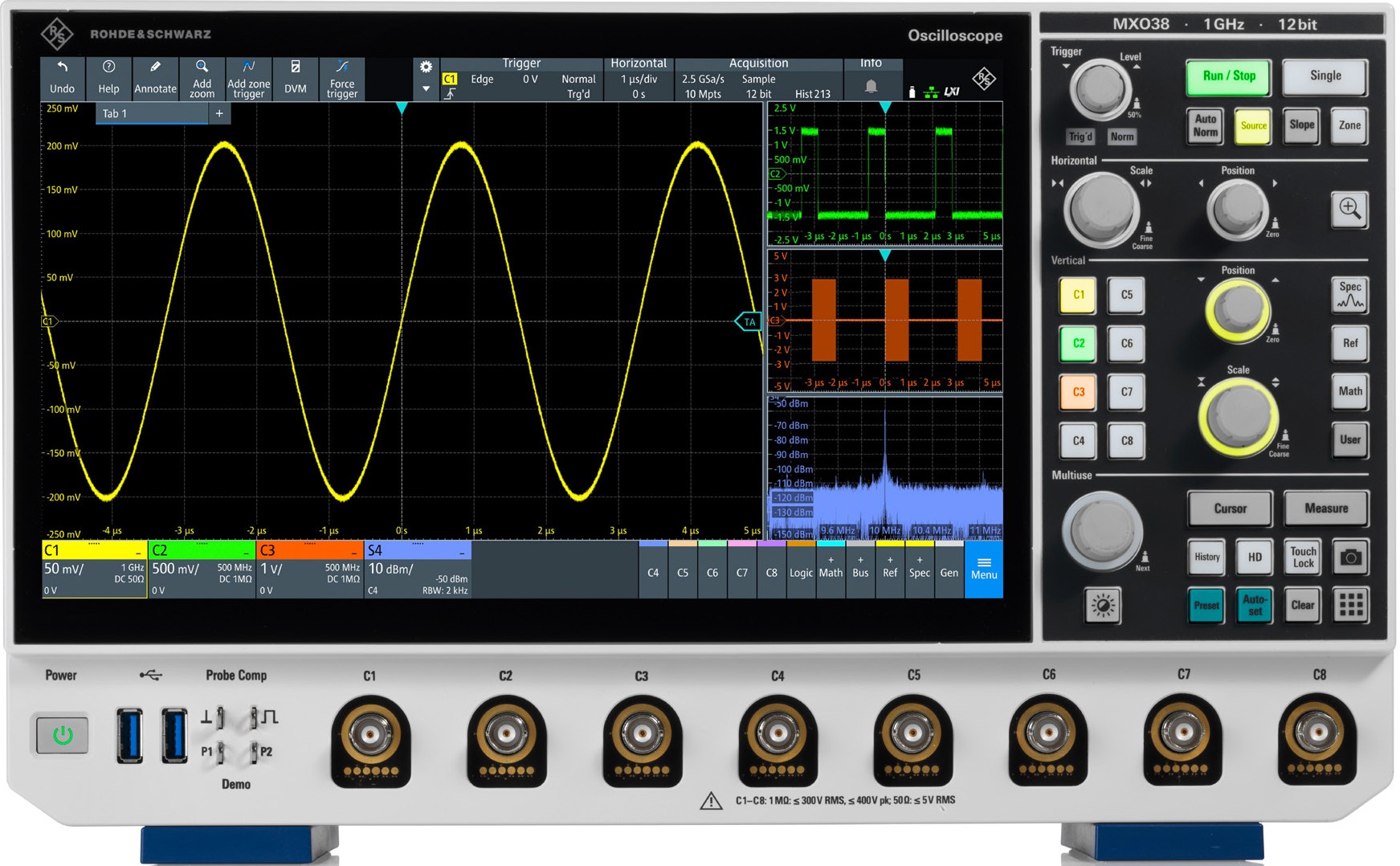Image resolution: width=1400 pixels, height=866 pixels.
Task: Select the Add zoom magnifier tool
Action: (x=202, y=77)
